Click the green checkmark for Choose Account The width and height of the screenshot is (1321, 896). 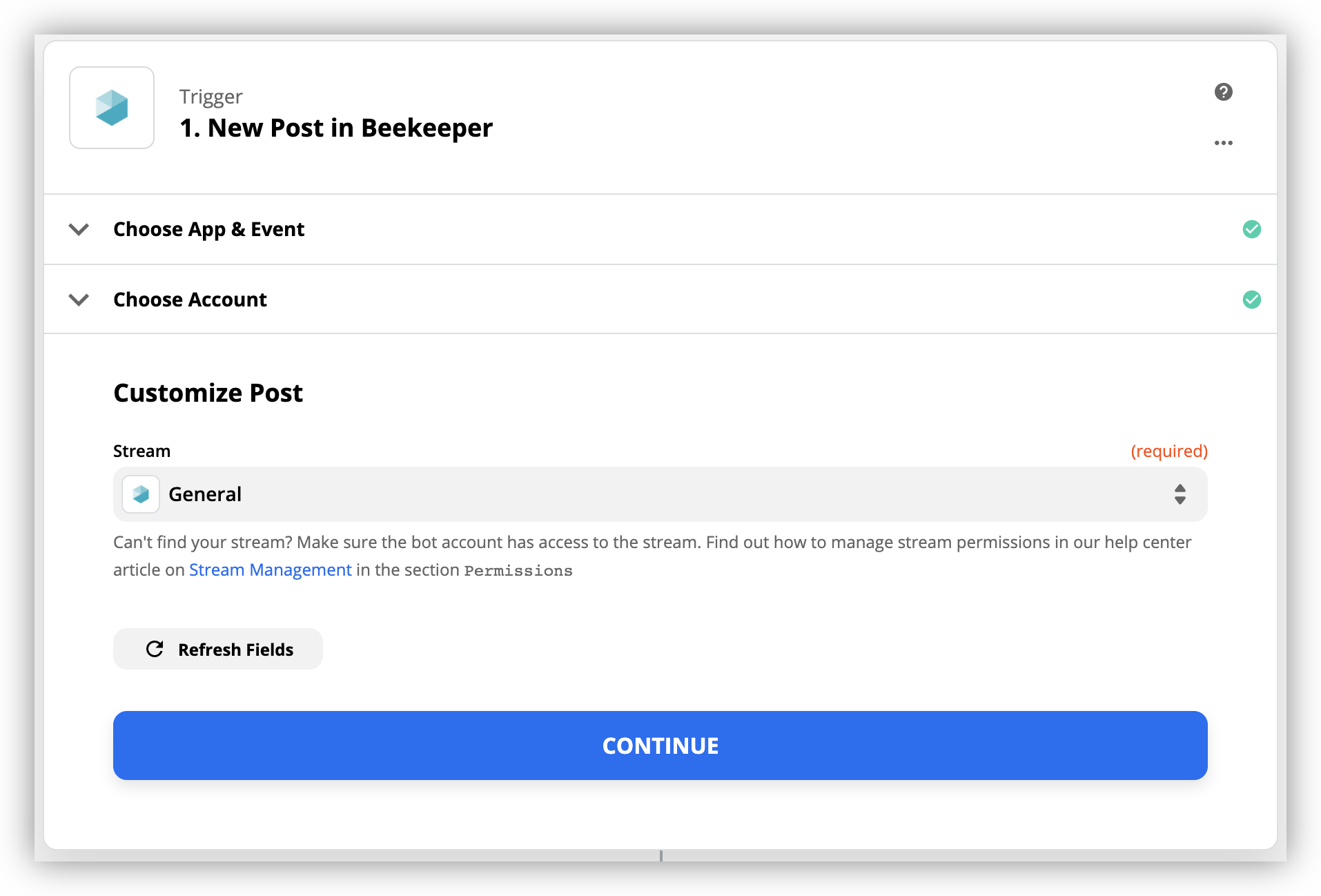point(1251,300)
